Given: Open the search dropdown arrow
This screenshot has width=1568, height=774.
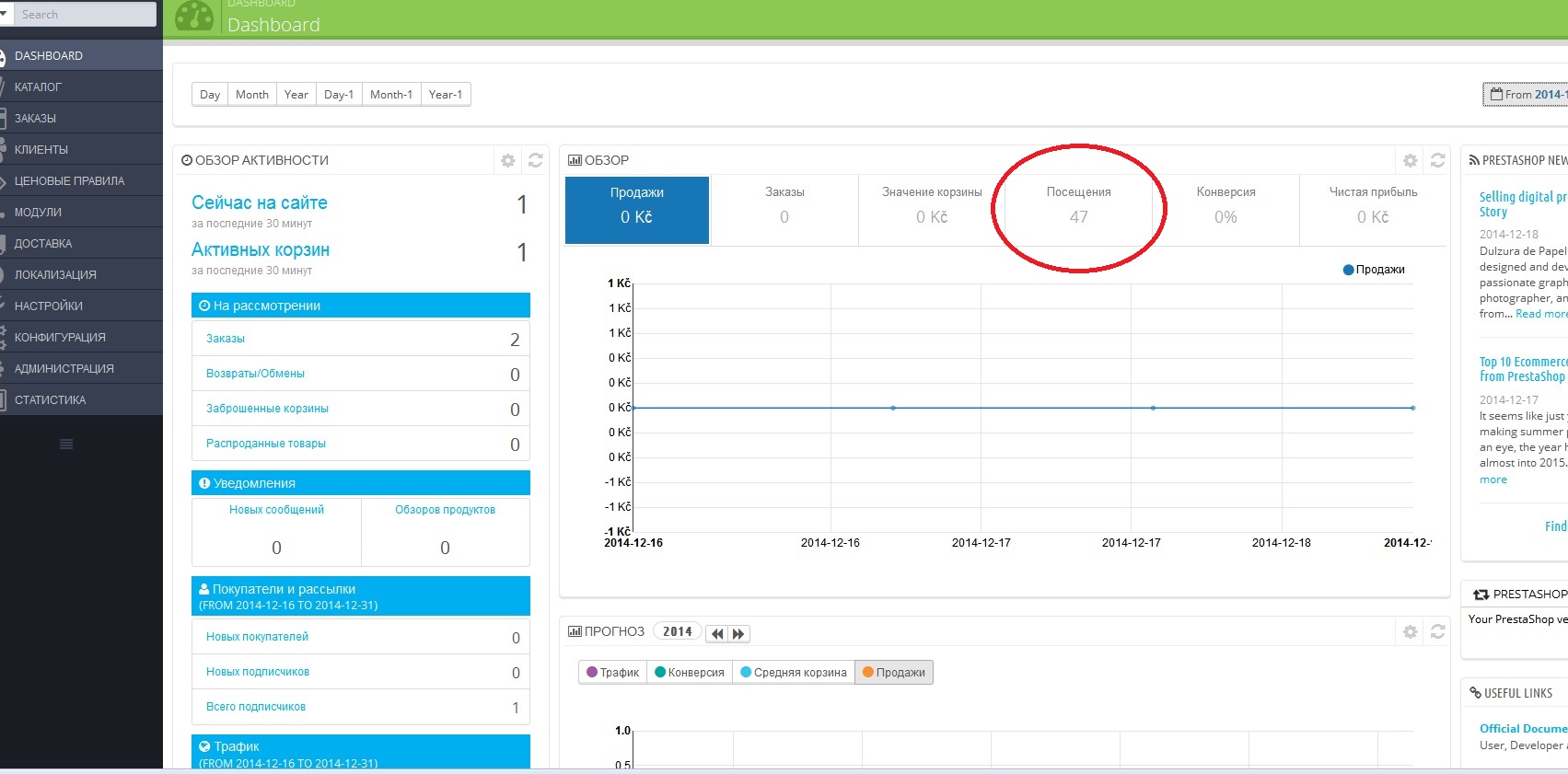Looking at the screenshot, I should (x=5, y=14).
